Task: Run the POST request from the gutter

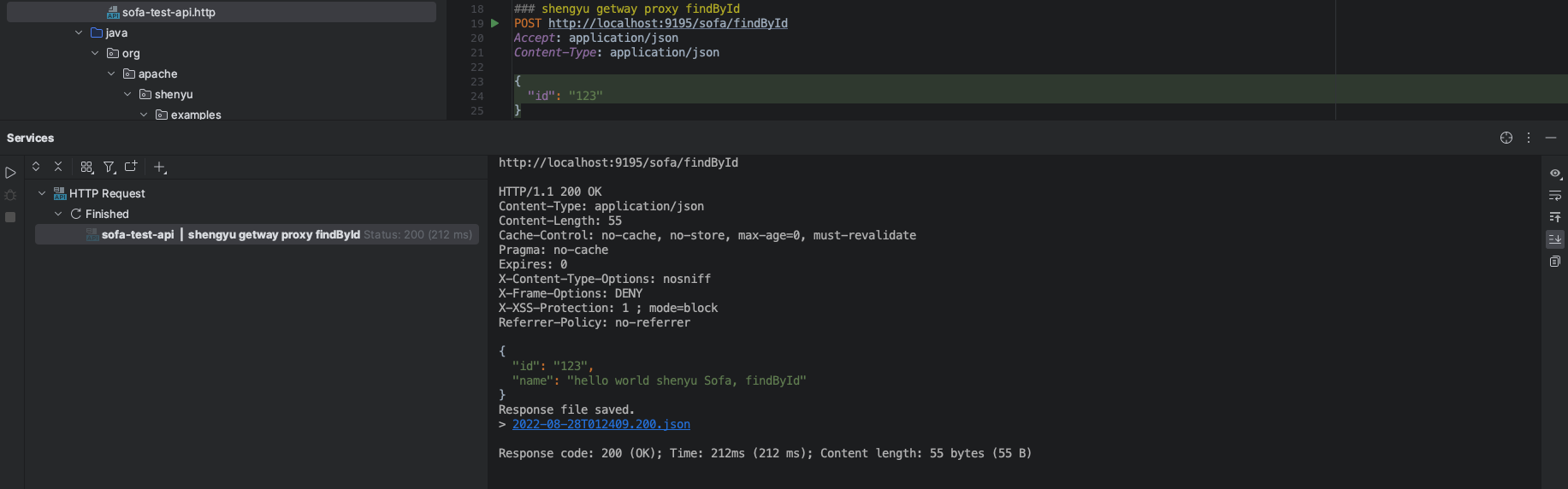Action: tap(494, 23)
